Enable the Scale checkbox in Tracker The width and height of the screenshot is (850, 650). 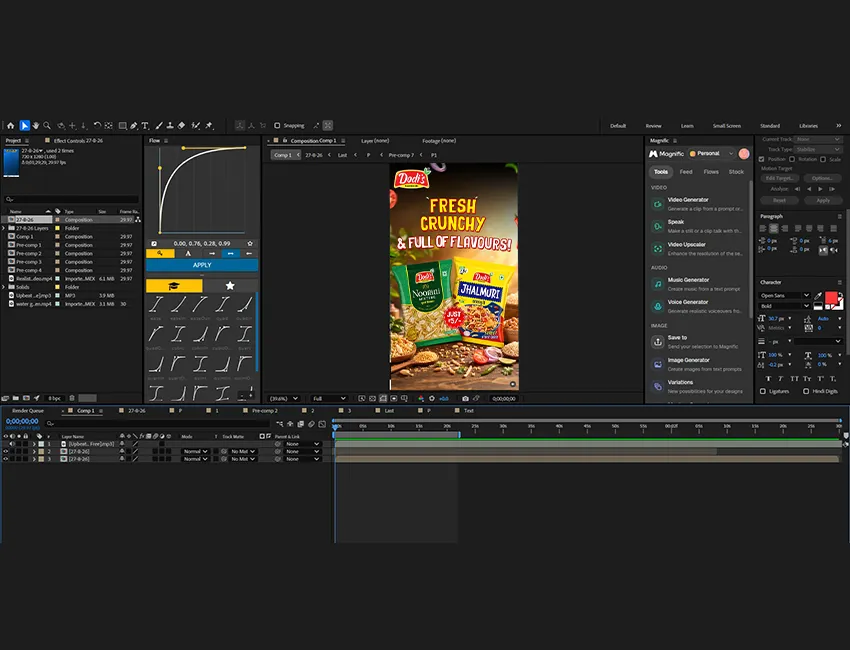(x=823, y=159)
